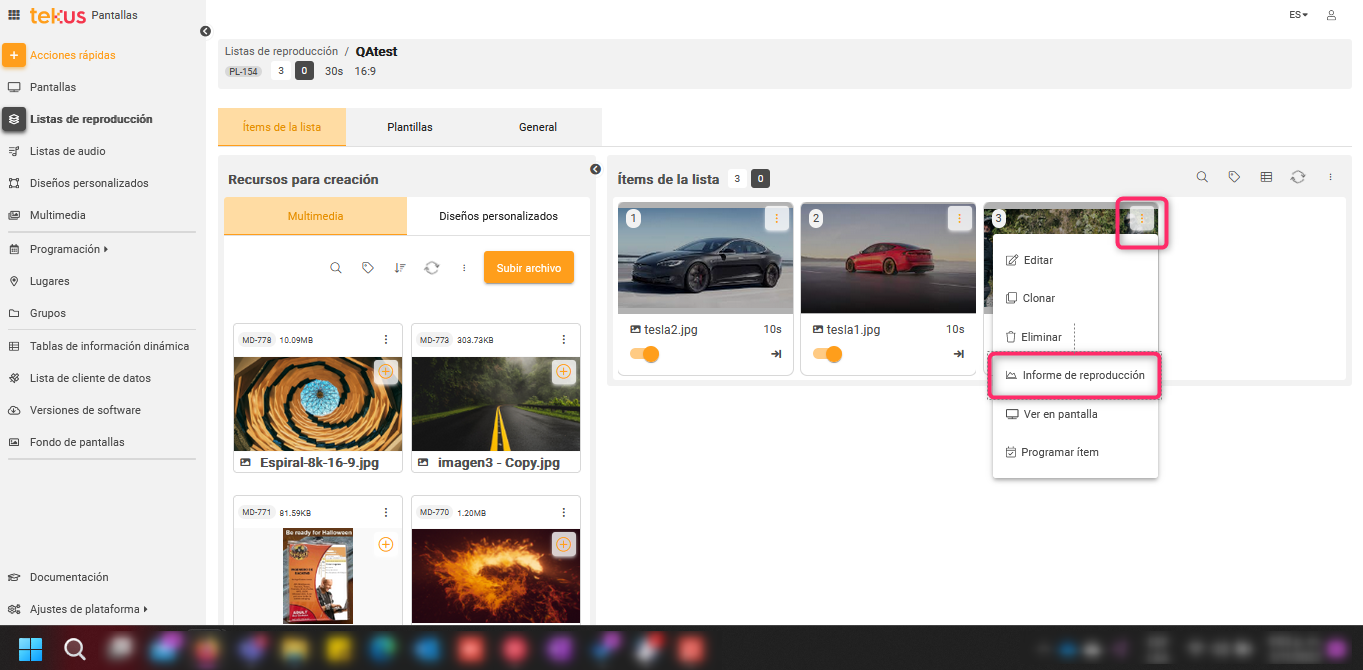Collapse the left sidebar with arrow button
Viewport: 1363px width, 670px height.
[205, 32]
